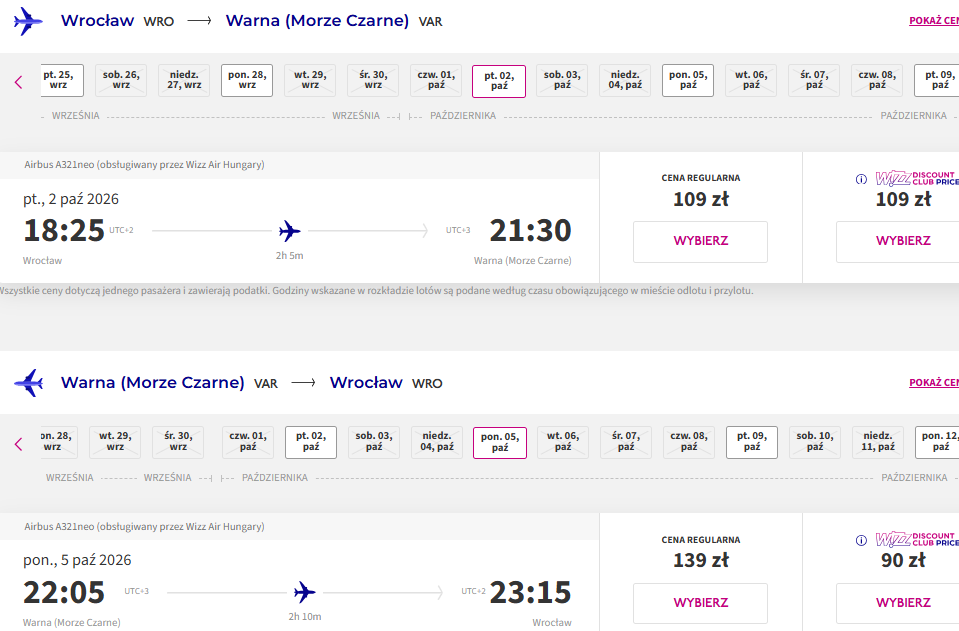Show earlier return dates with left chevron
The width and height of the screenshot is (959, 631).
coord(18,444)
